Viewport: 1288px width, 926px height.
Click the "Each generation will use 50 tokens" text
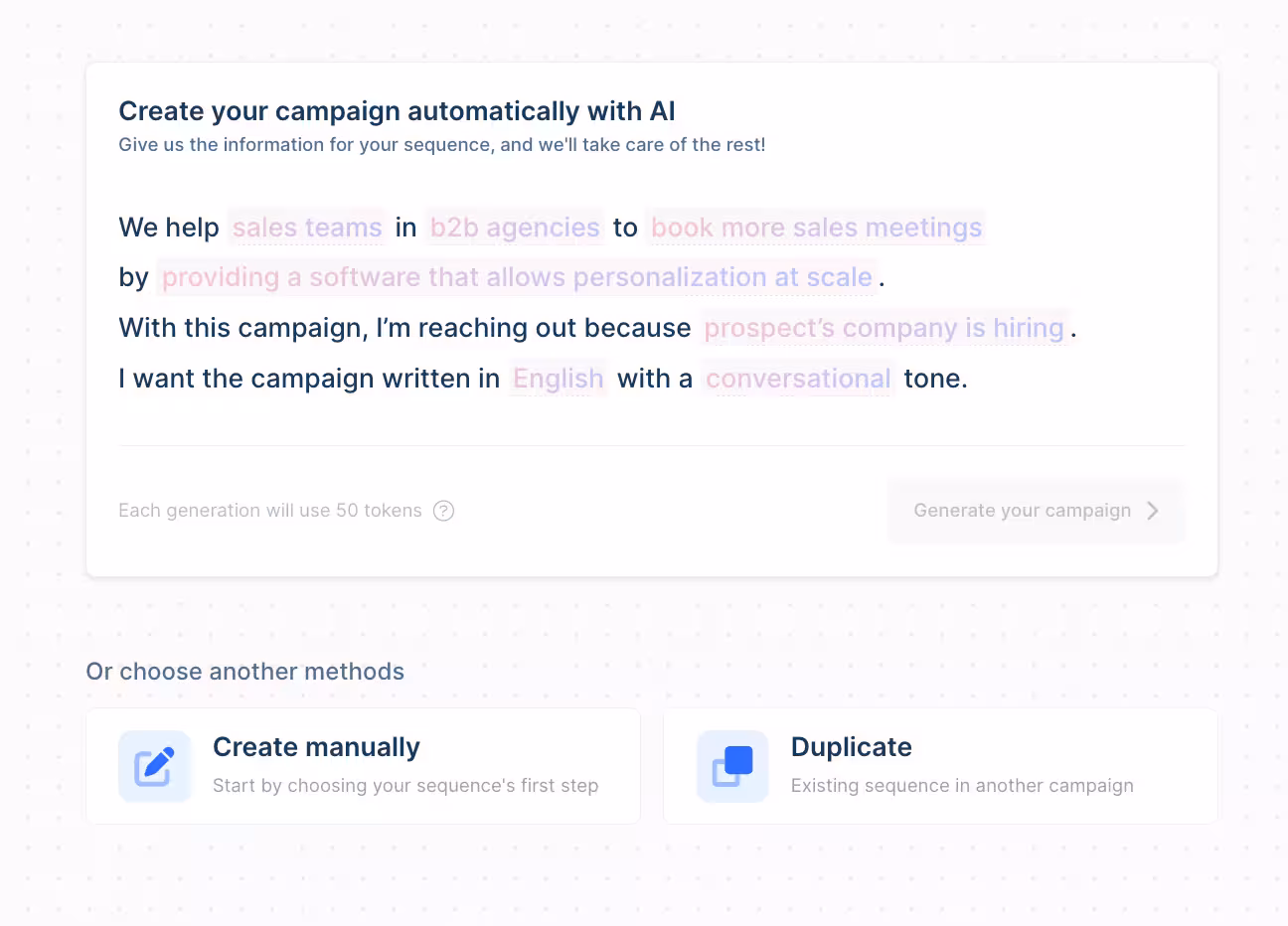(270, 511)
